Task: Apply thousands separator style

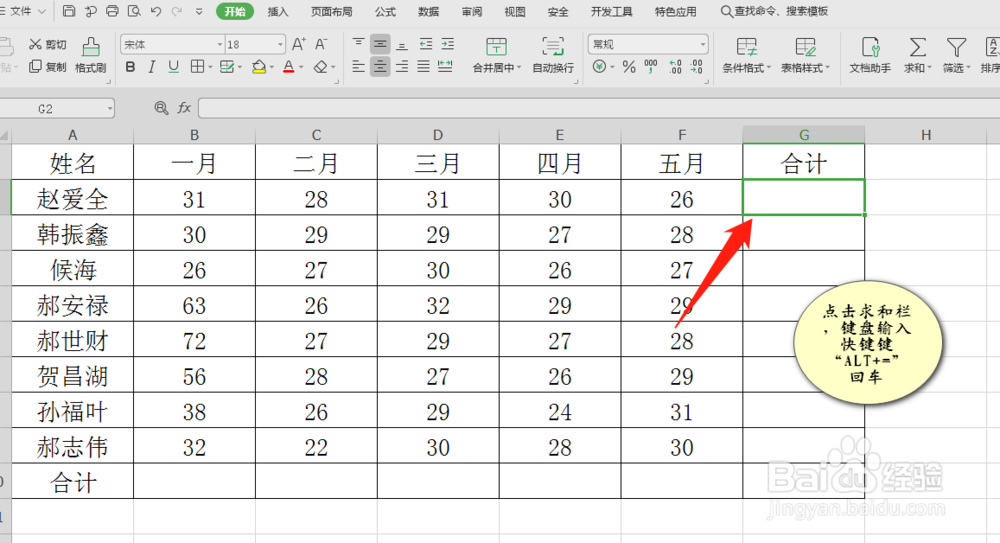Action: coord(651,66)
